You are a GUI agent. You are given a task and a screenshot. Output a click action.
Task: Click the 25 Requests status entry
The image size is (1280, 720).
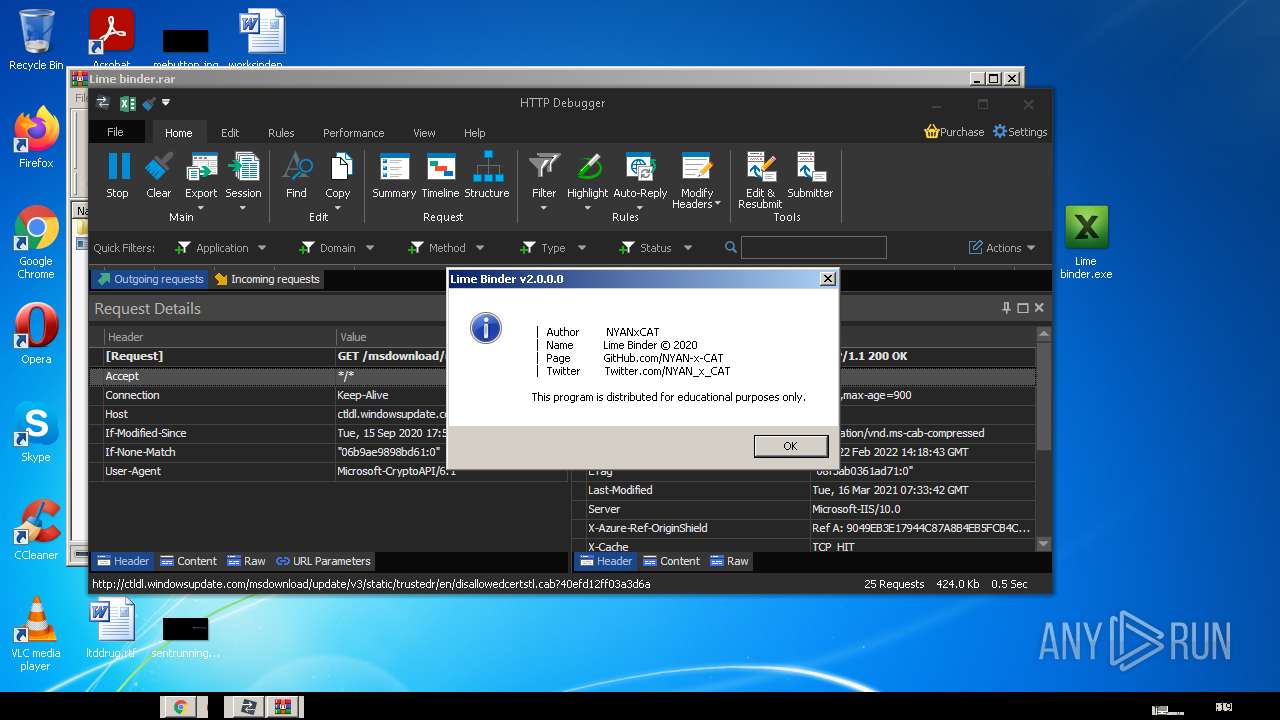click(x=894, y=584)
